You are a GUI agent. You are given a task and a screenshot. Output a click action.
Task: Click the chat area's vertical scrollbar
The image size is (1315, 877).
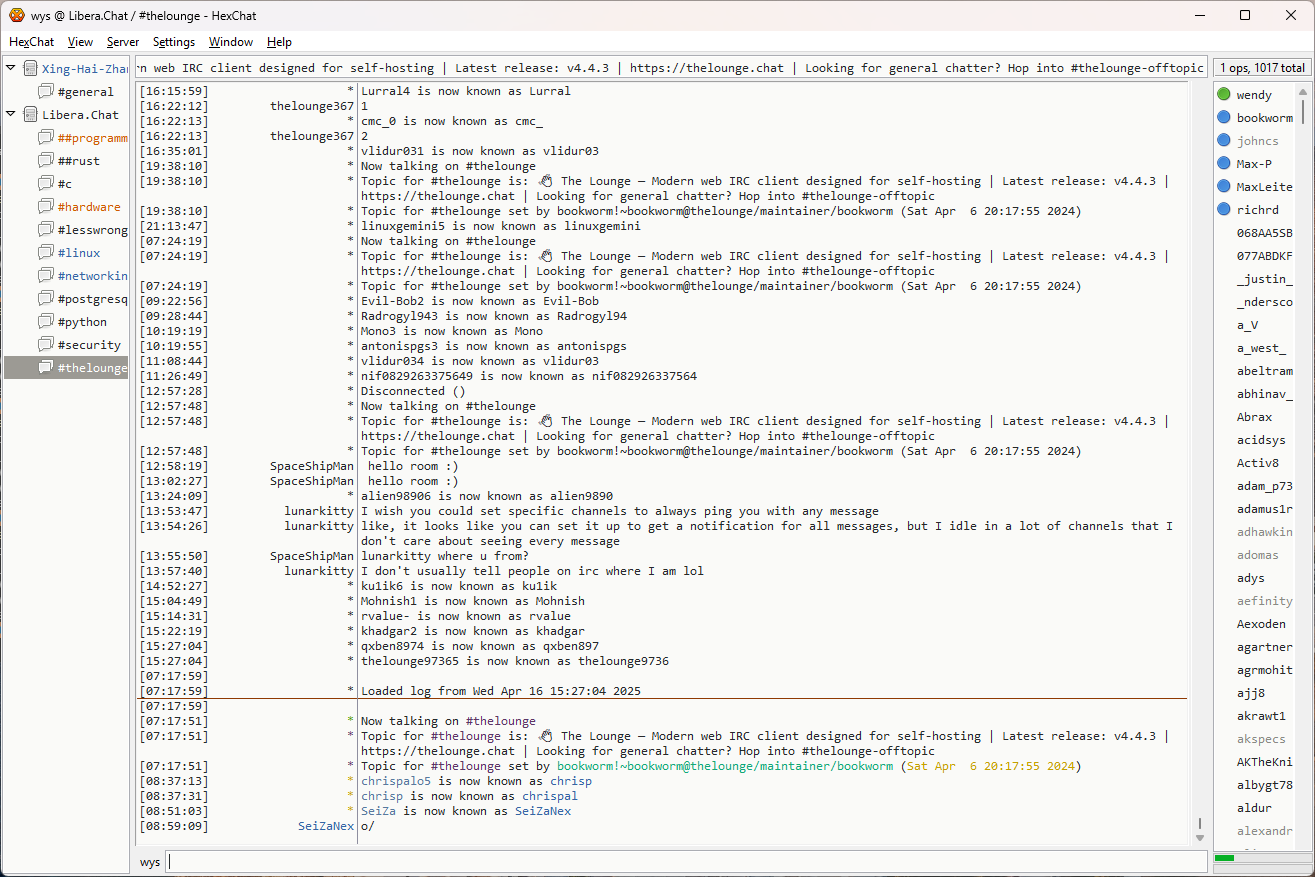coord(1200,460)
